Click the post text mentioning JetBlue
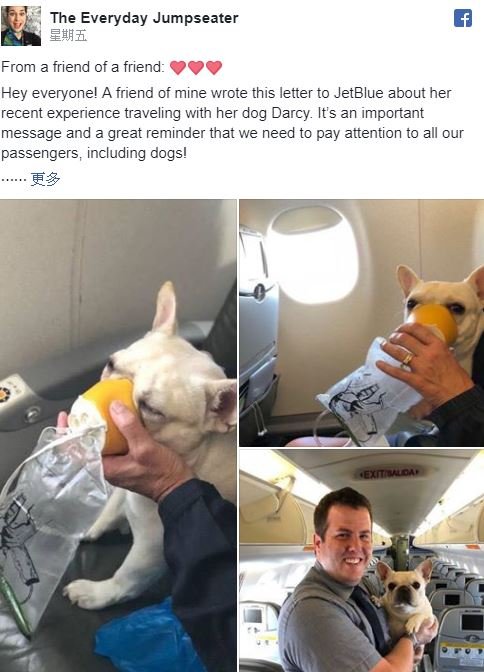The image size is (484, 672). 232,123
